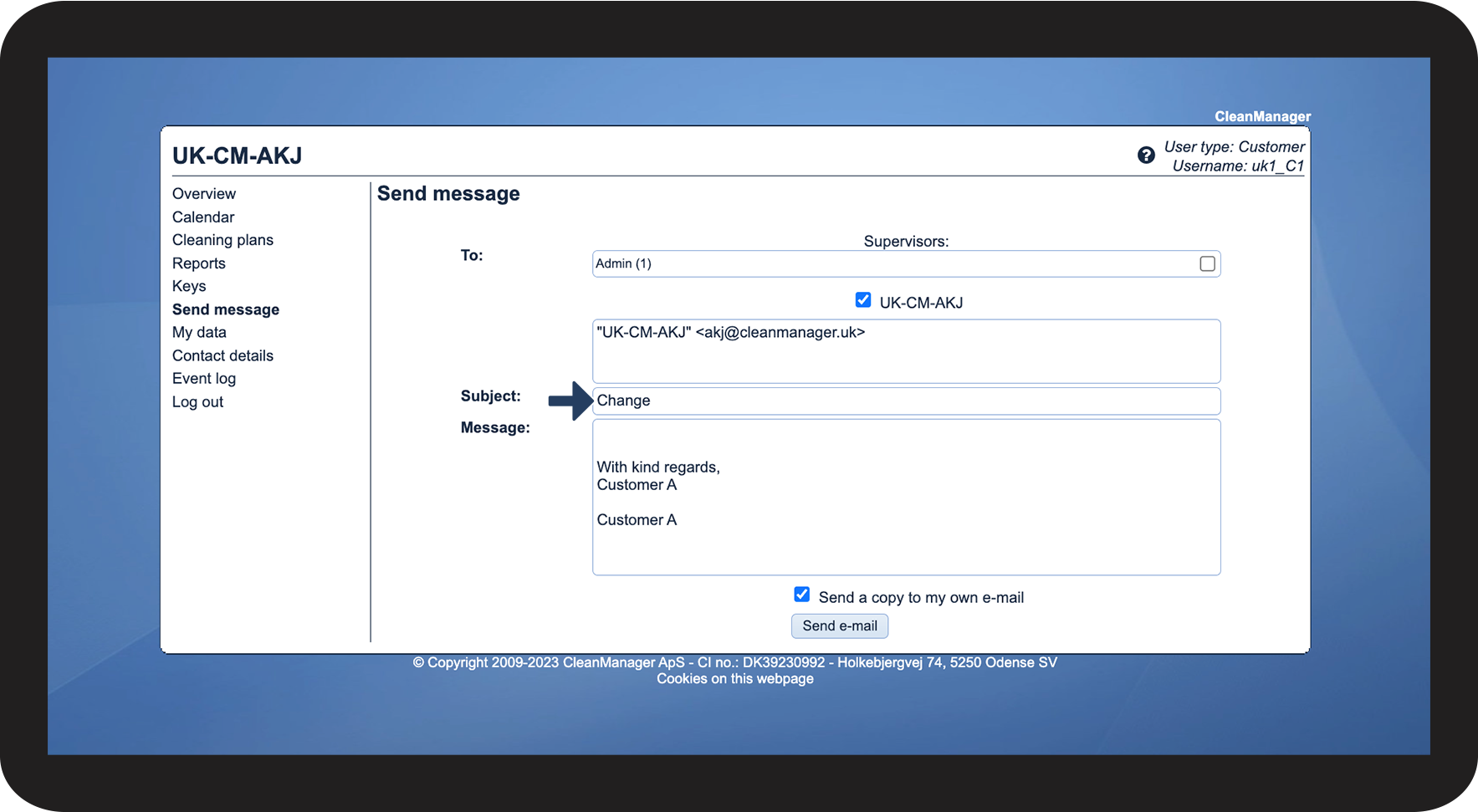The image size is (1478, 812).
Task: Uncheck the UK-CM-AKJ recipient checkbox
Action: [x=863, y=300]
